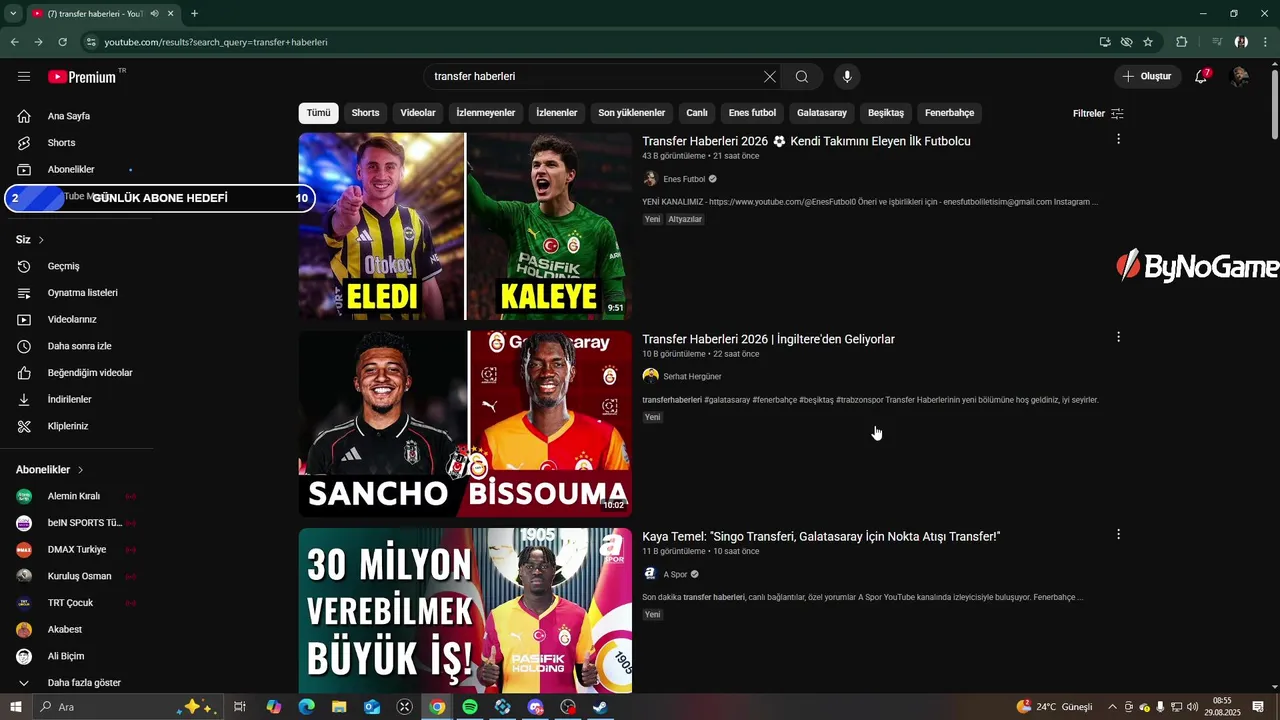Select the Son yüklenenler chip
1280x720 pixels.
click(632, 113)
